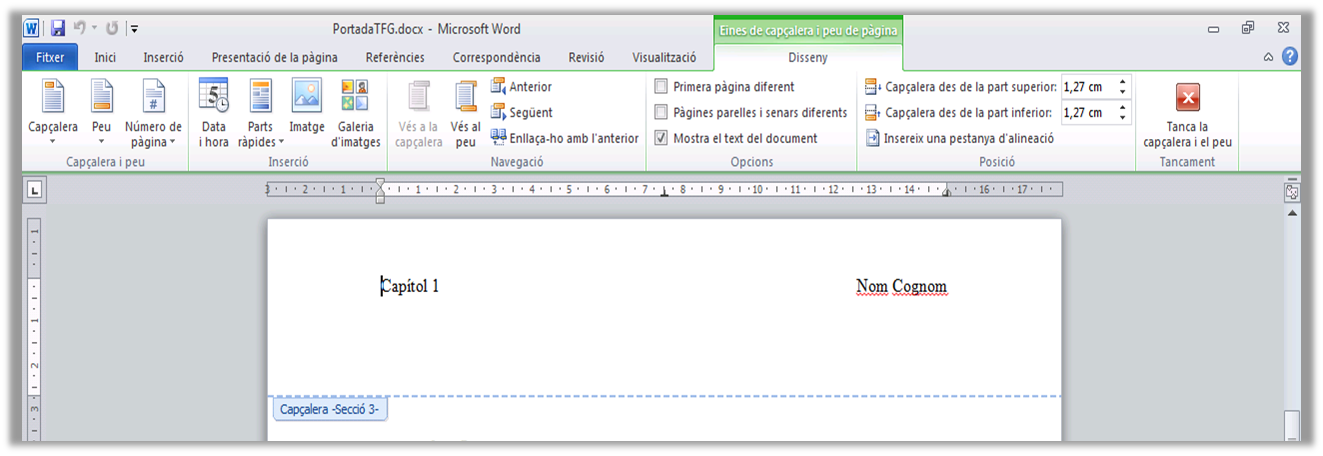Switch to the Visualització tab

tap(664, 58)
